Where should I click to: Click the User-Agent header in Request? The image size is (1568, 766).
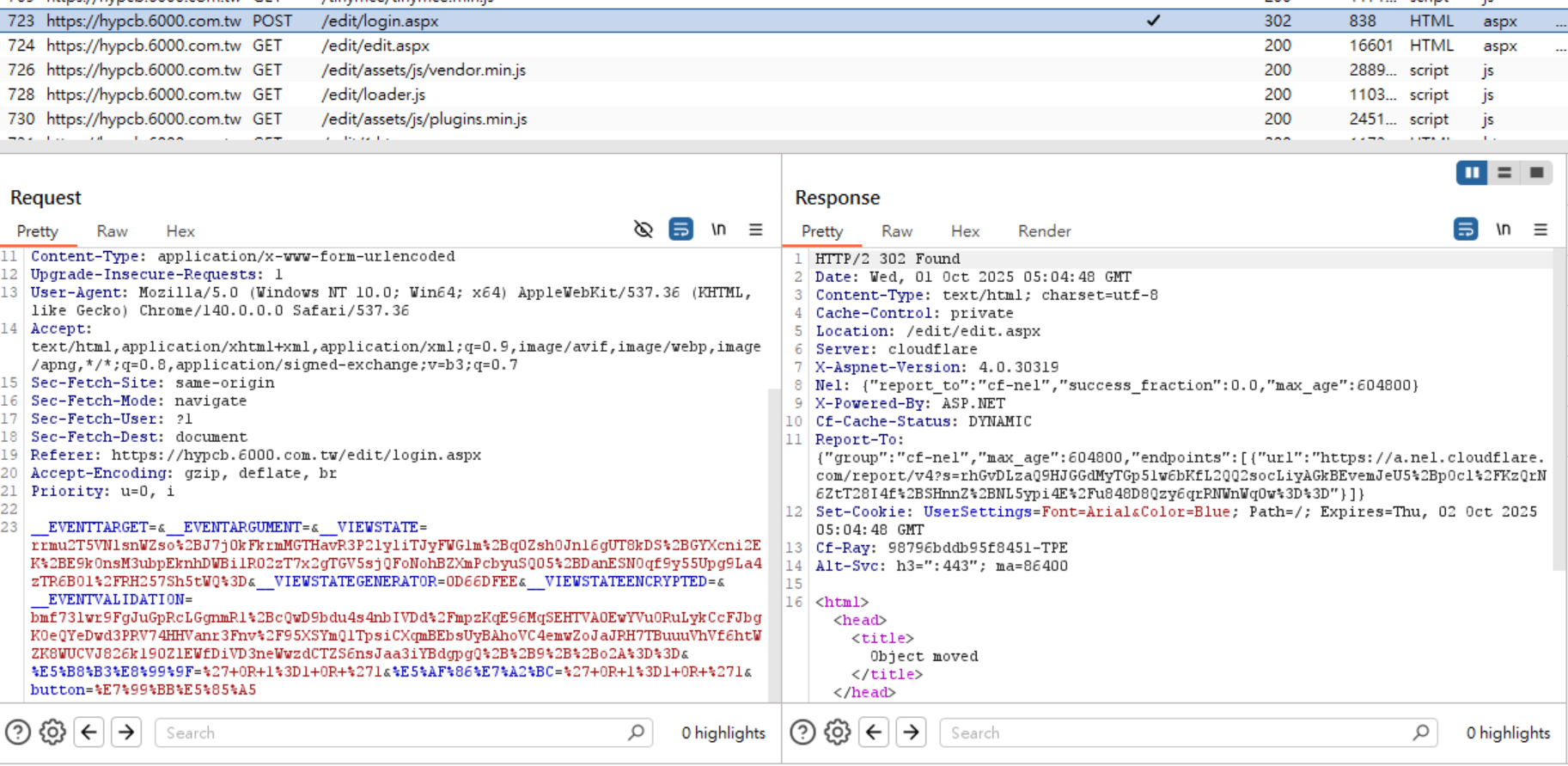[x=391, y=301]
